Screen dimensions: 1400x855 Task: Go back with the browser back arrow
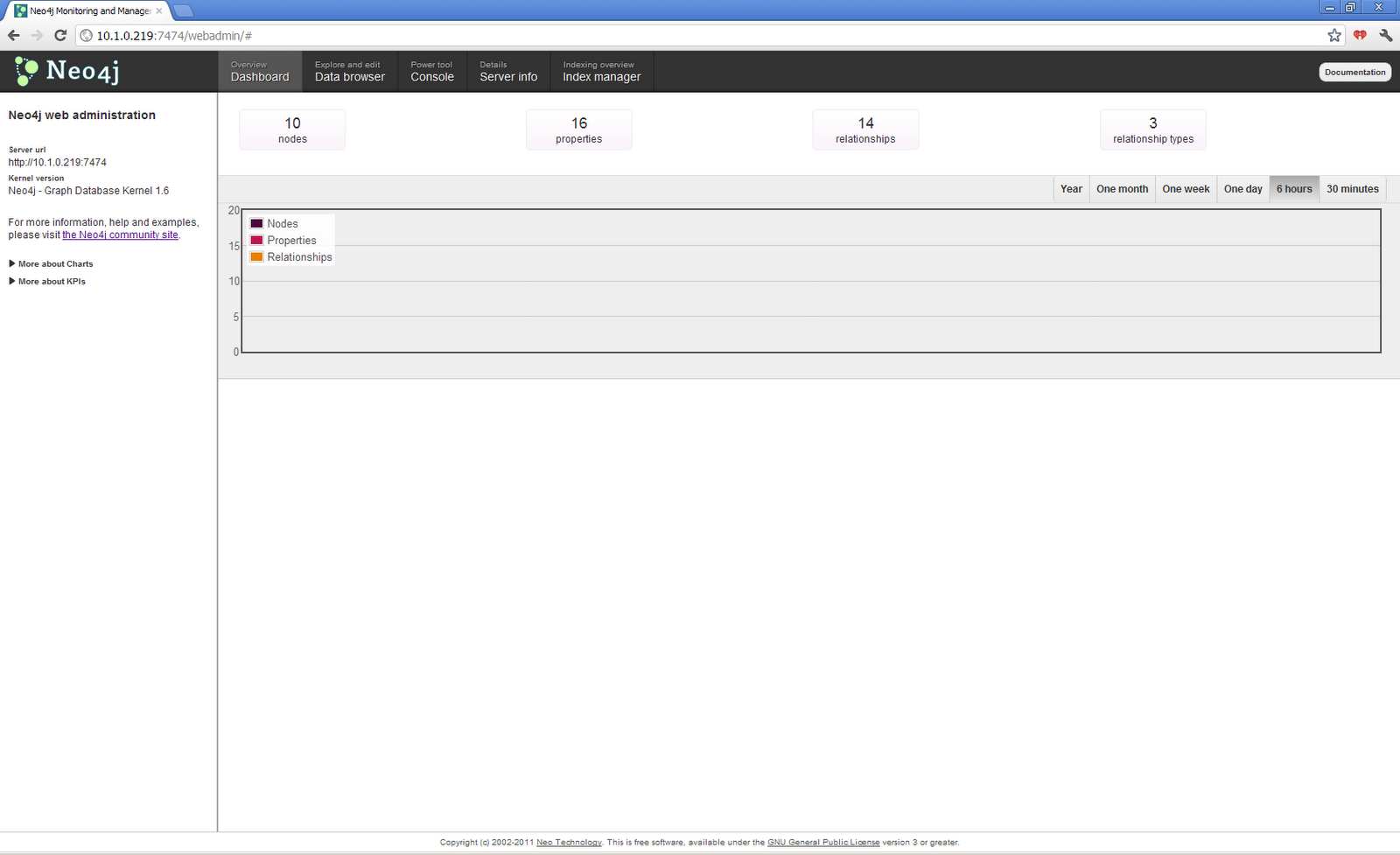point(14,35)
